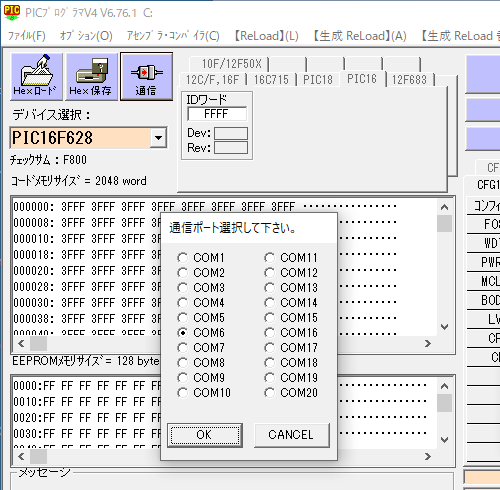The width and height of the screenshot is (500, 490).
Task: Click the PIC application icon in title bar
Action: pyautogui.click(x=12, y=13)
